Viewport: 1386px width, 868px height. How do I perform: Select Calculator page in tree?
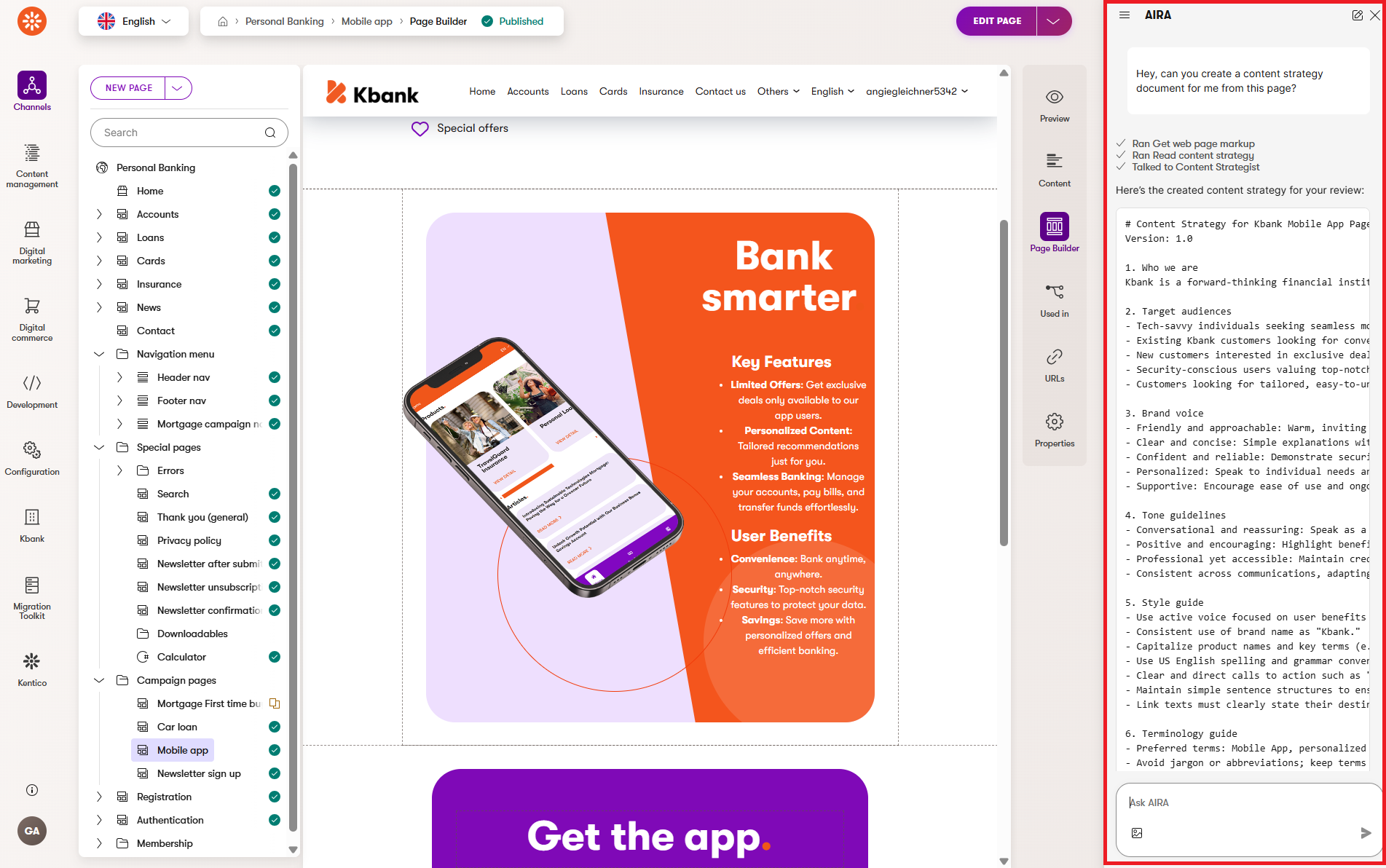[181, 657]
